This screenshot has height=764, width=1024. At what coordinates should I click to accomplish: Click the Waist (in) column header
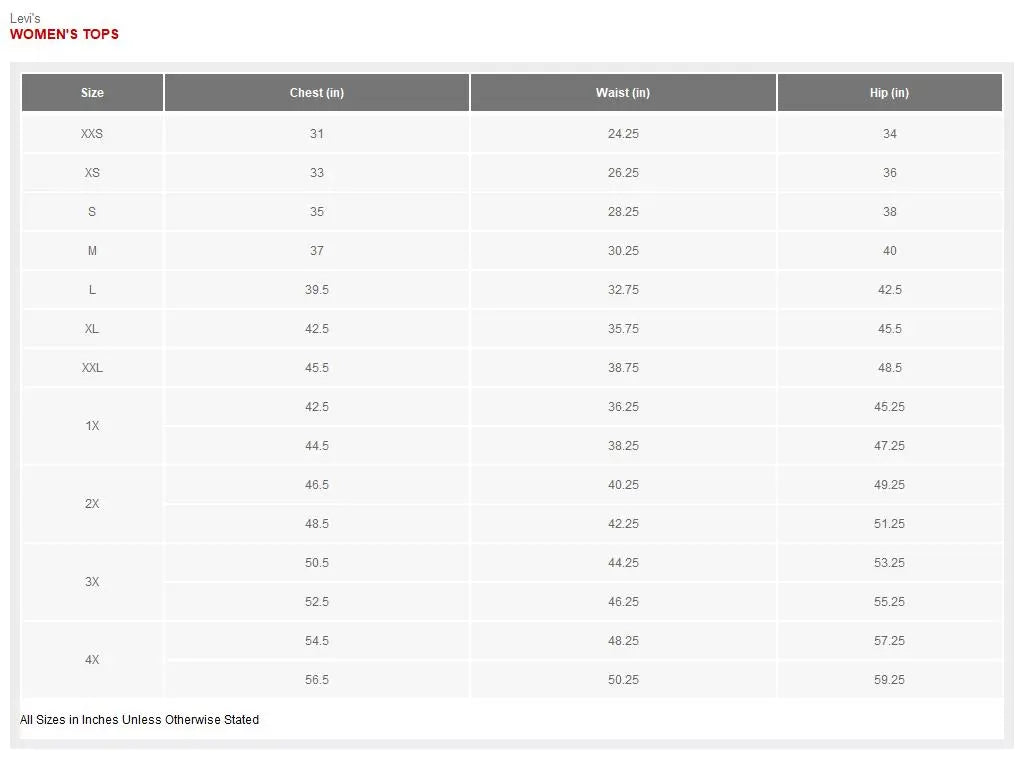[x=623, y=93]
